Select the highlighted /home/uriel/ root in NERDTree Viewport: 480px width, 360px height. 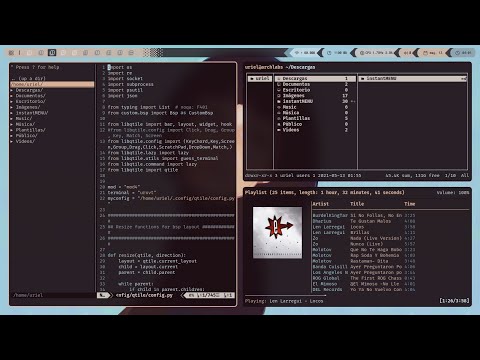pyautogui.click(x=52, y=84)
